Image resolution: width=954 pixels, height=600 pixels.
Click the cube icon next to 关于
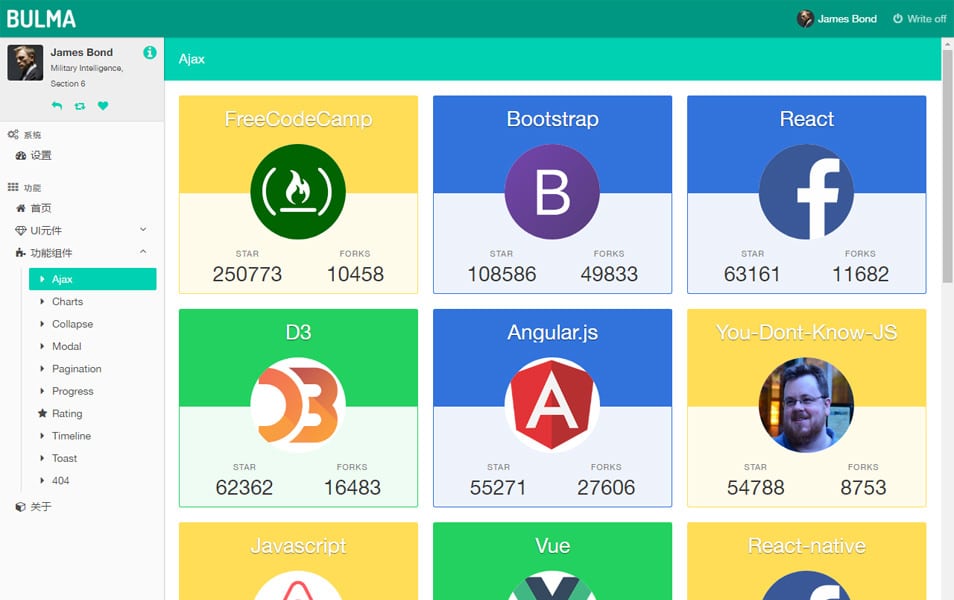coord(21,506)
